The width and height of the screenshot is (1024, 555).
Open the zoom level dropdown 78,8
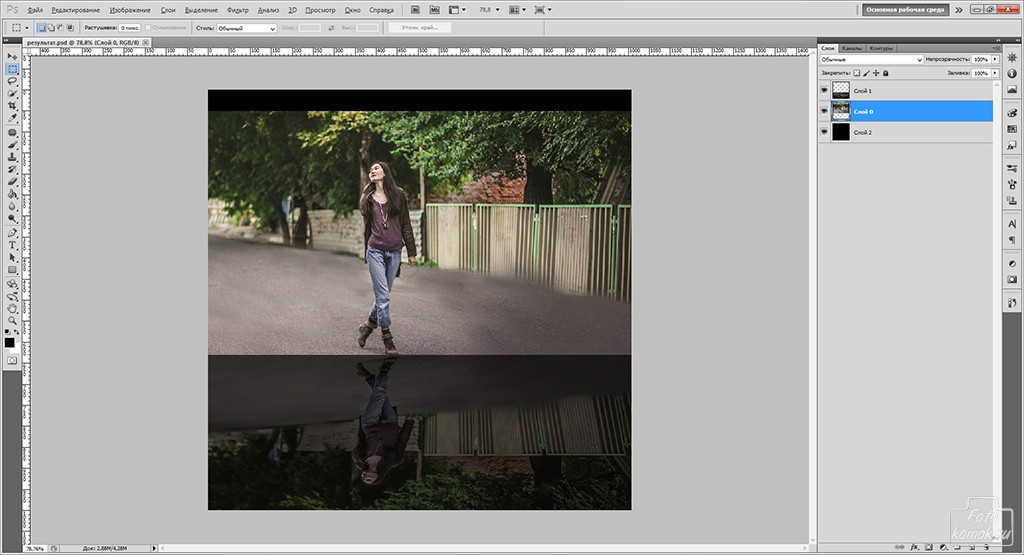(x=497, y=10)
